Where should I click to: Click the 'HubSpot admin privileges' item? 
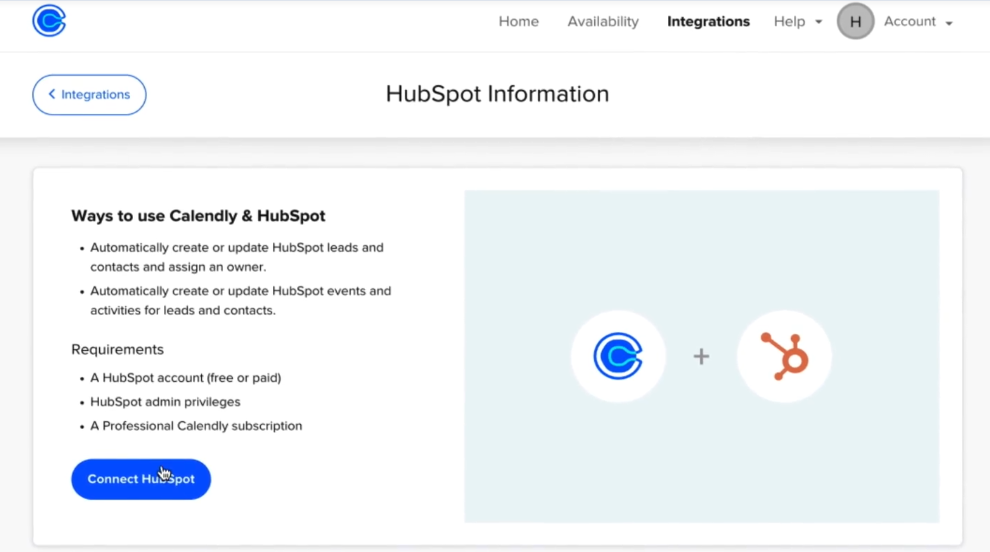point(165,402)
